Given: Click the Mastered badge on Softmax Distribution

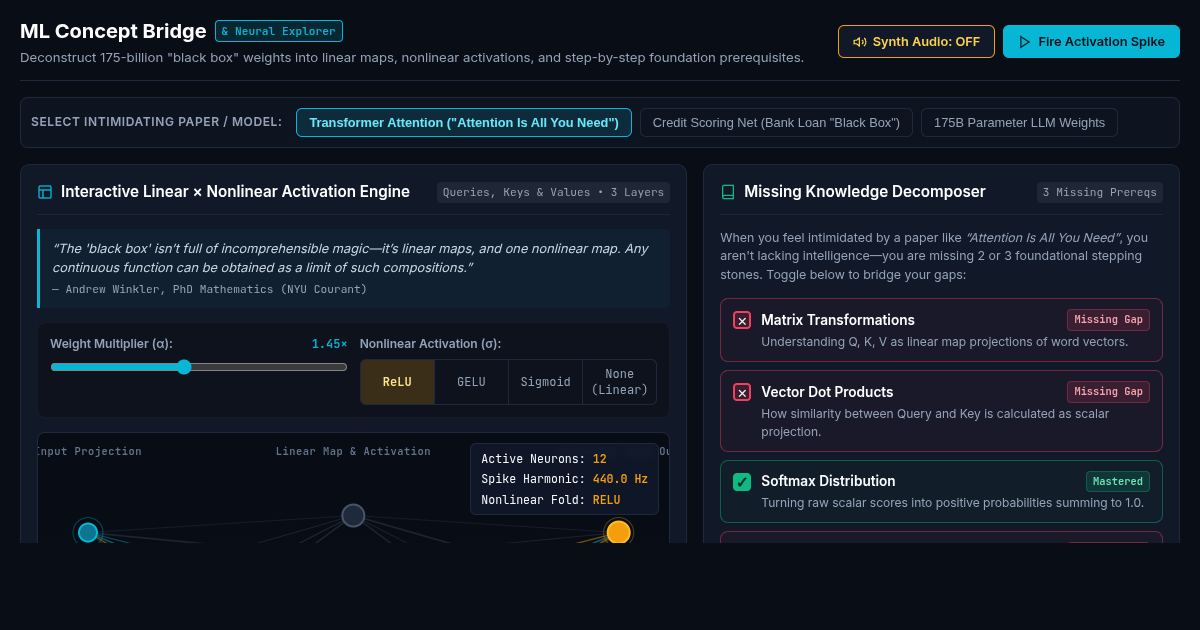Looking at the screenshot, I should [x=1118, y=482].
